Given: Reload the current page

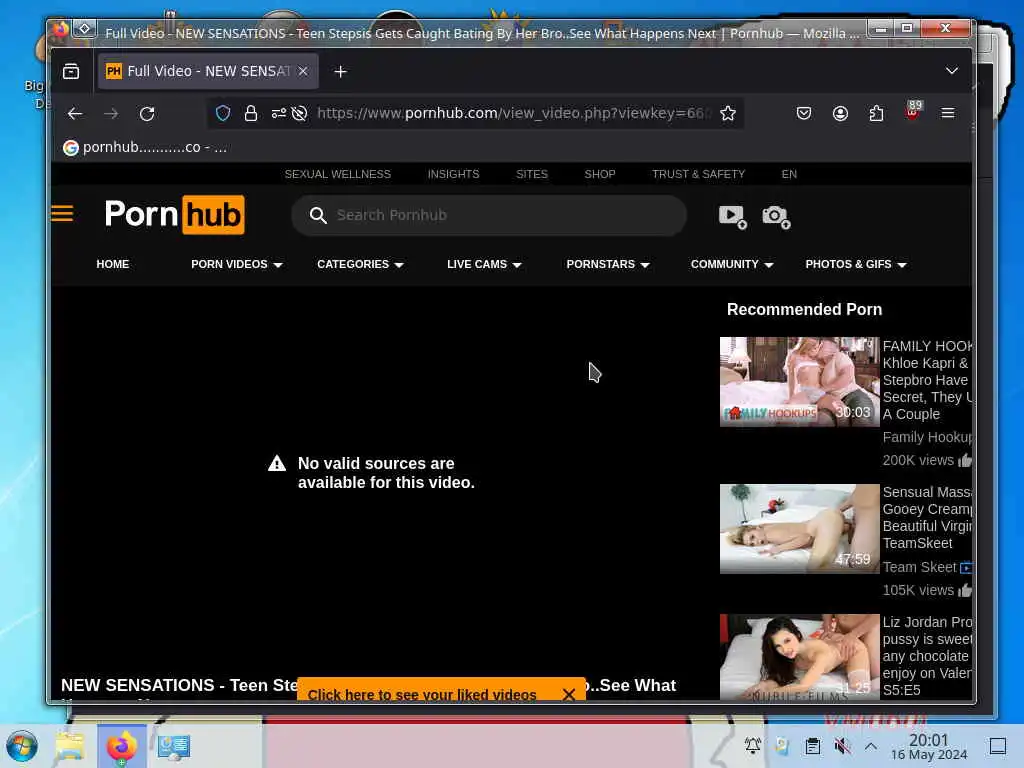Looking at the screenshot, I should (147, 114).
